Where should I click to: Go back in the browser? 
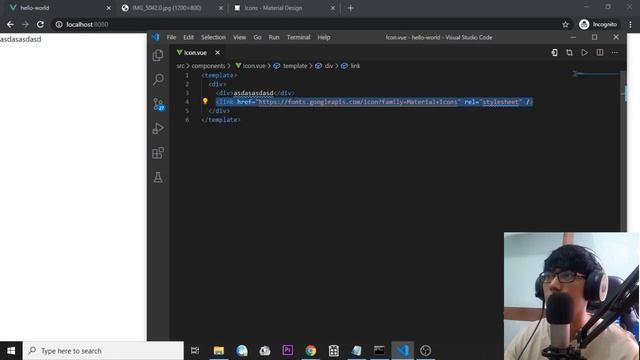click(x=10, y=24)
